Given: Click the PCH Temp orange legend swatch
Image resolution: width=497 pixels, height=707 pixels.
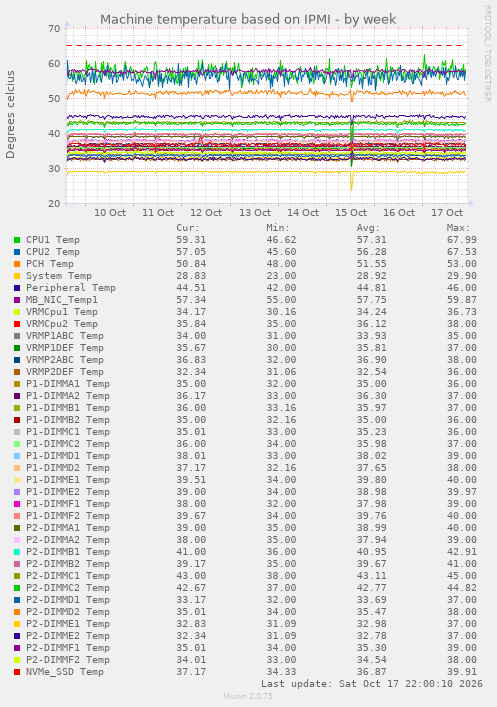Looking at the screenshot, I should tap(17, 264).
